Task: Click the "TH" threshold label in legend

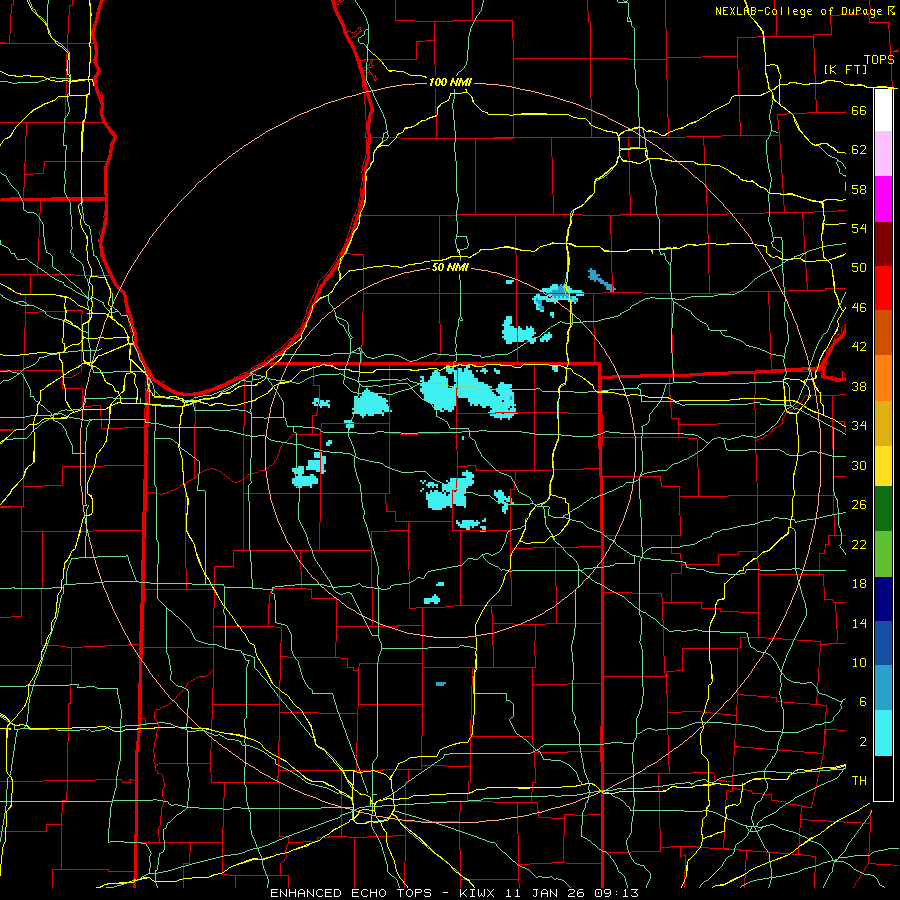Action: [859, 781]
